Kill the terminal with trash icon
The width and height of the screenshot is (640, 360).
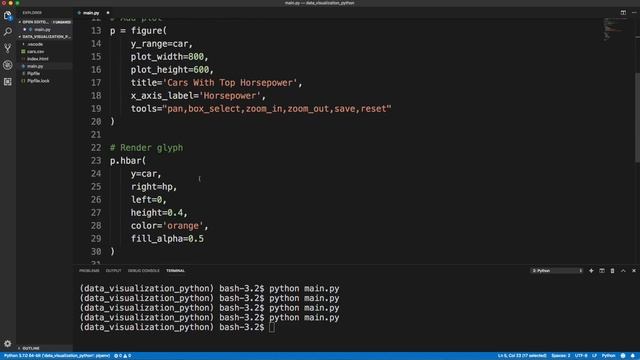click(x=612, y=271)
